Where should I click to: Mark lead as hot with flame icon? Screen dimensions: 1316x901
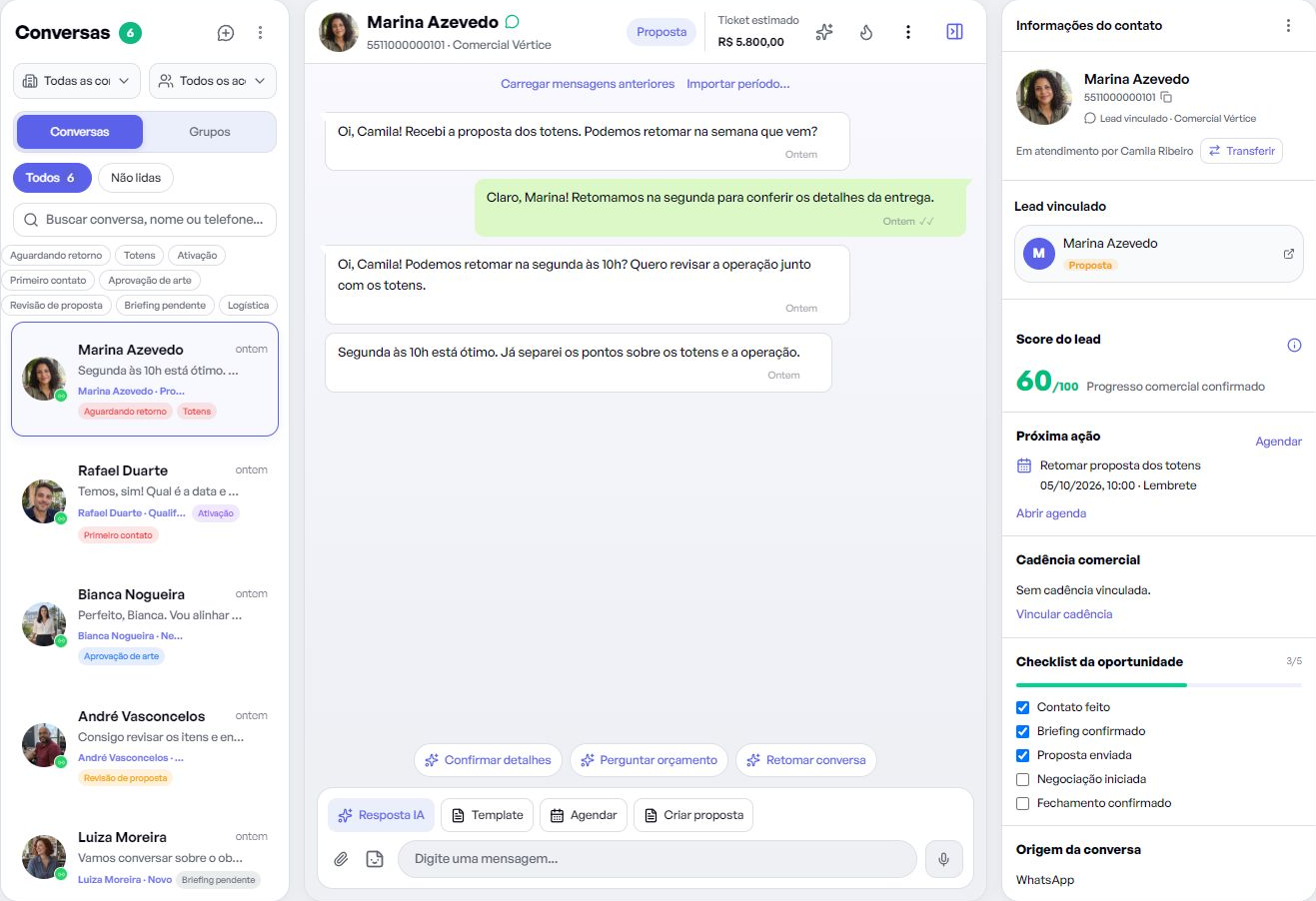[866, 32]
